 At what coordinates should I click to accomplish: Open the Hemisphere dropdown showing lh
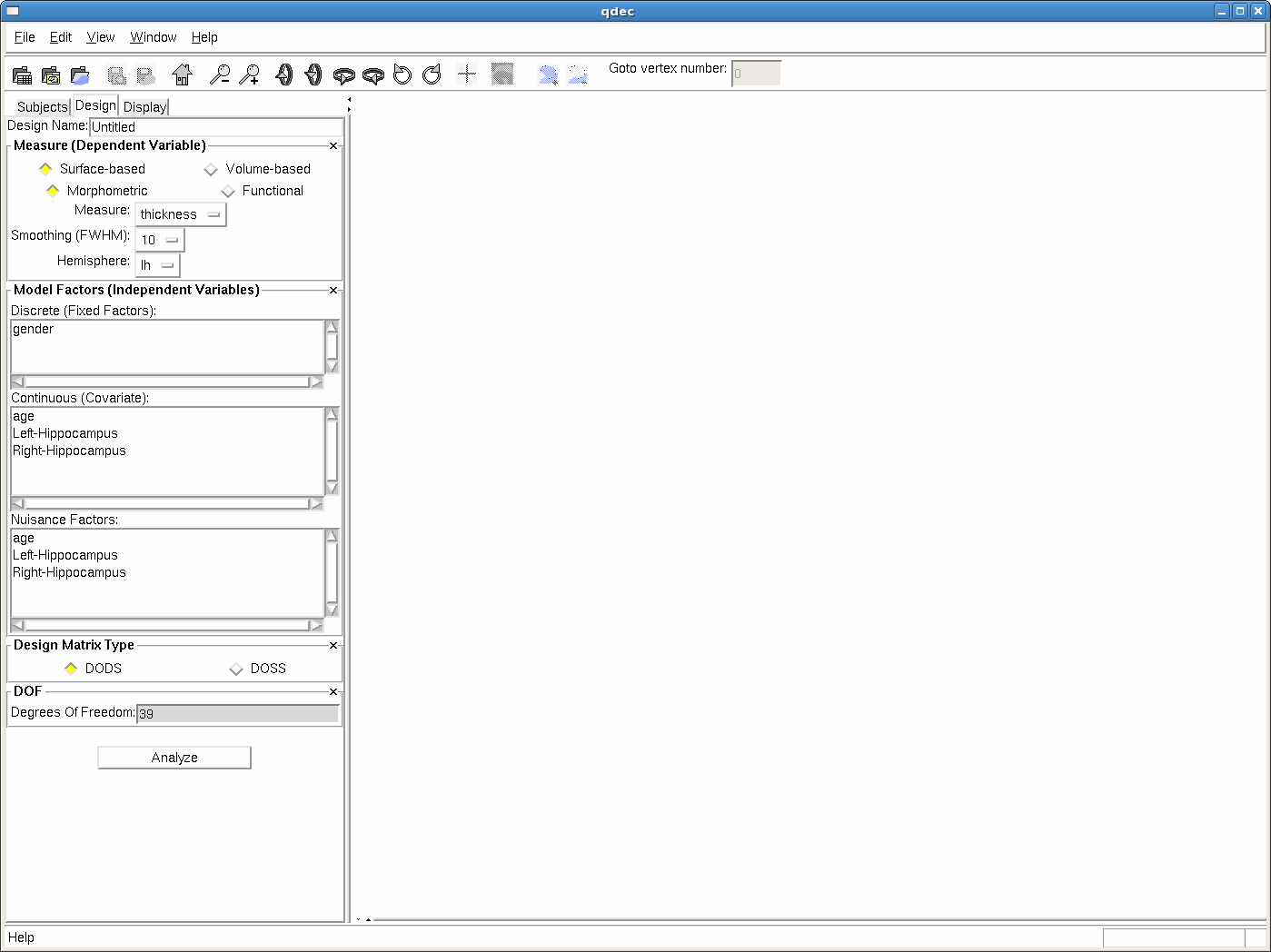(x=157, y=265)
